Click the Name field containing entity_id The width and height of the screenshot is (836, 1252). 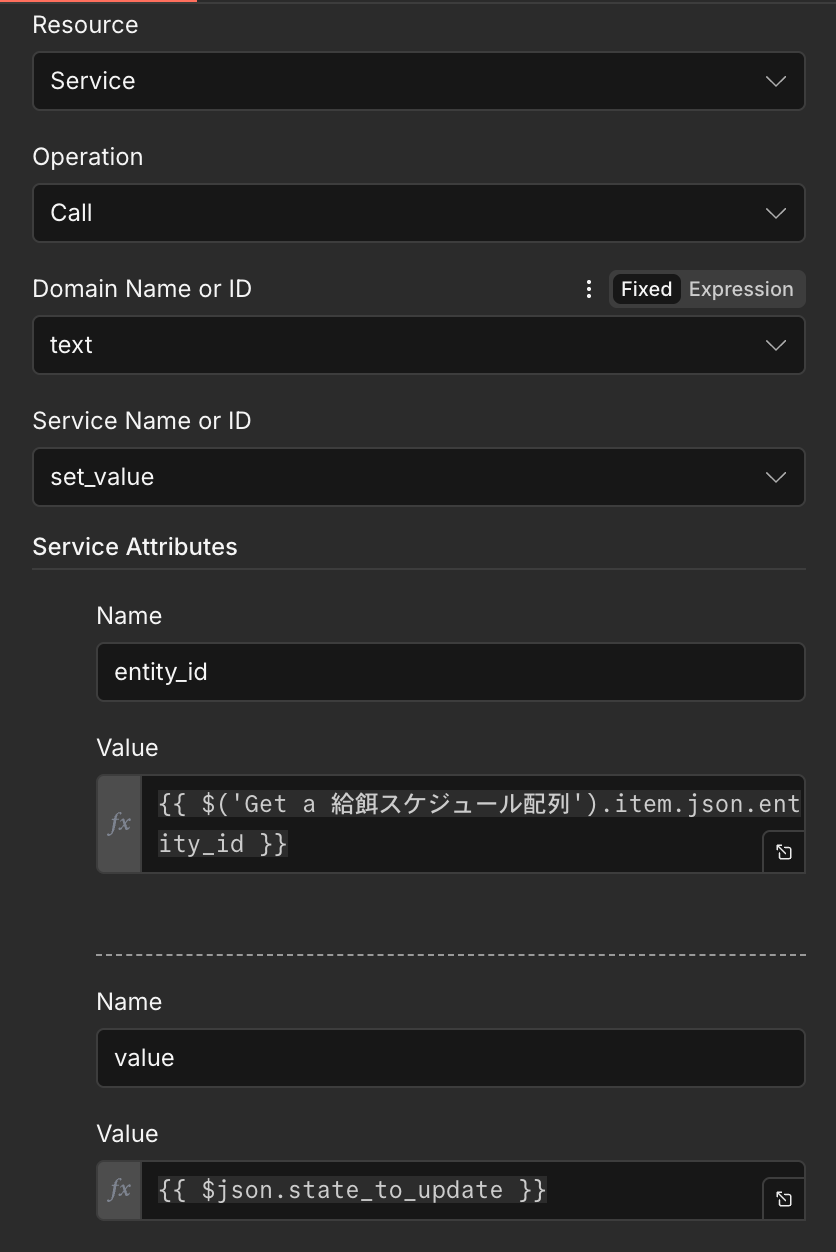(450, 672)
